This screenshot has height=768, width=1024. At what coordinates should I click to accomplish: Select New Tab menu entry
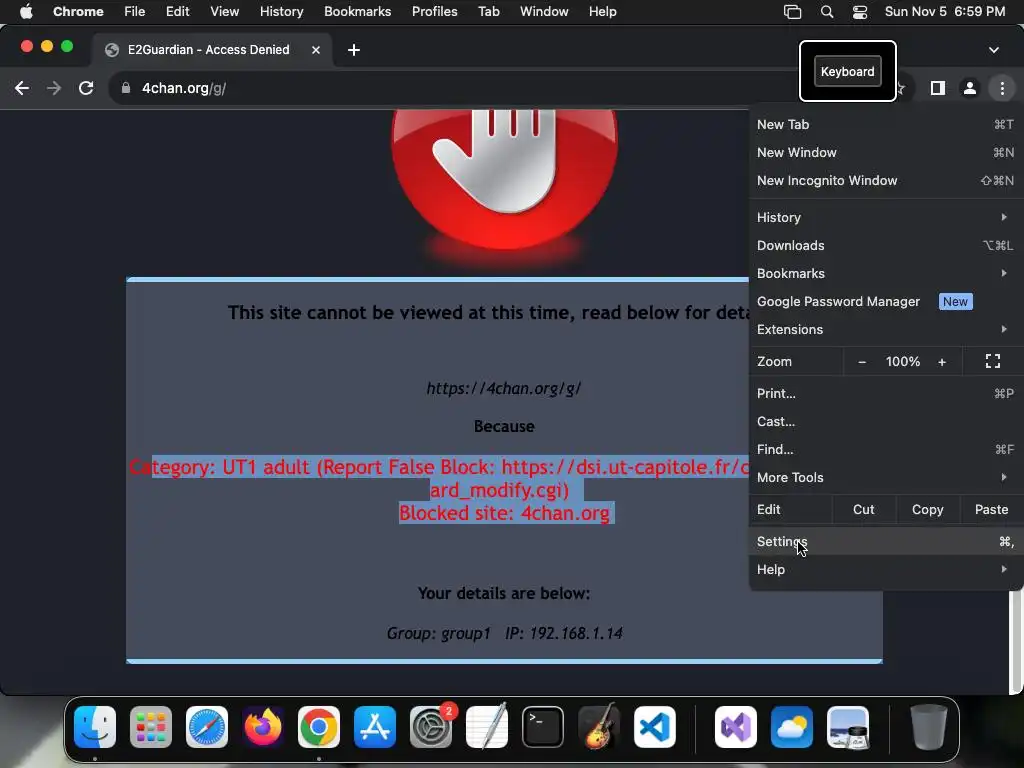[885, 124]
